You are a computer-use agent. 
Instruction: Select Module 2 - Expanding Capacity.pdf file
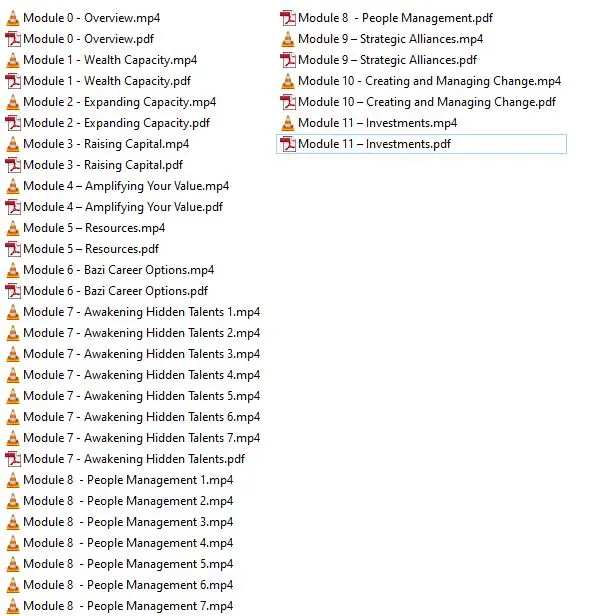(108, 123)
